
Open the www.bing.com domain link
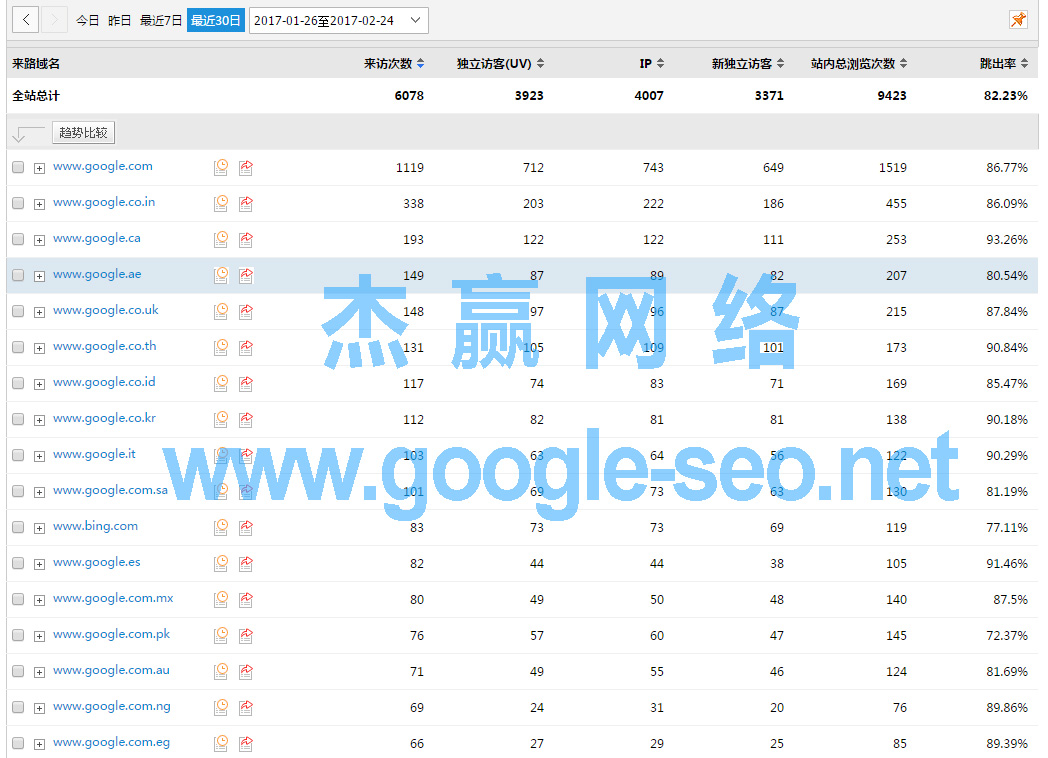pyautogui.click(x=96, y=526)
